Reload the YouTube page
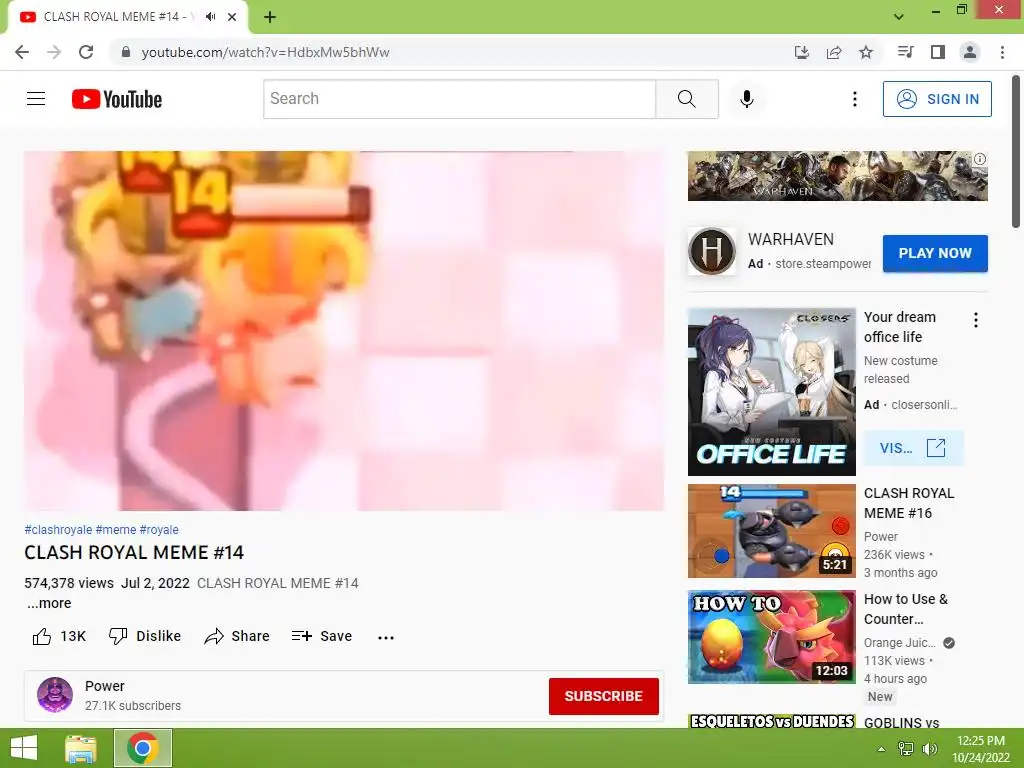This screenshot has height=768, width=1024. [86, 52]
